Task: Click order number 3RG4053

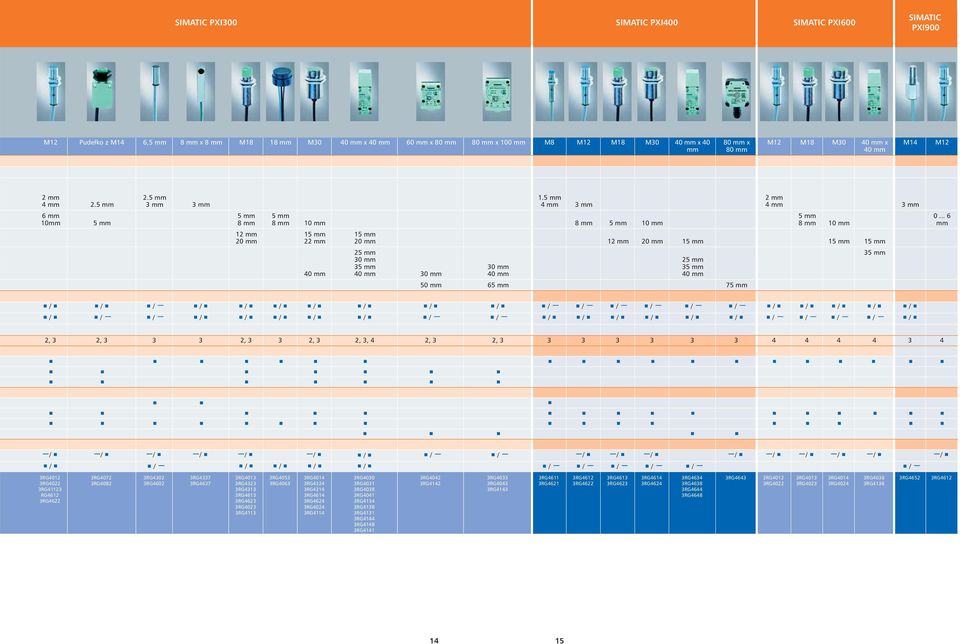Action: coord(280,477)
